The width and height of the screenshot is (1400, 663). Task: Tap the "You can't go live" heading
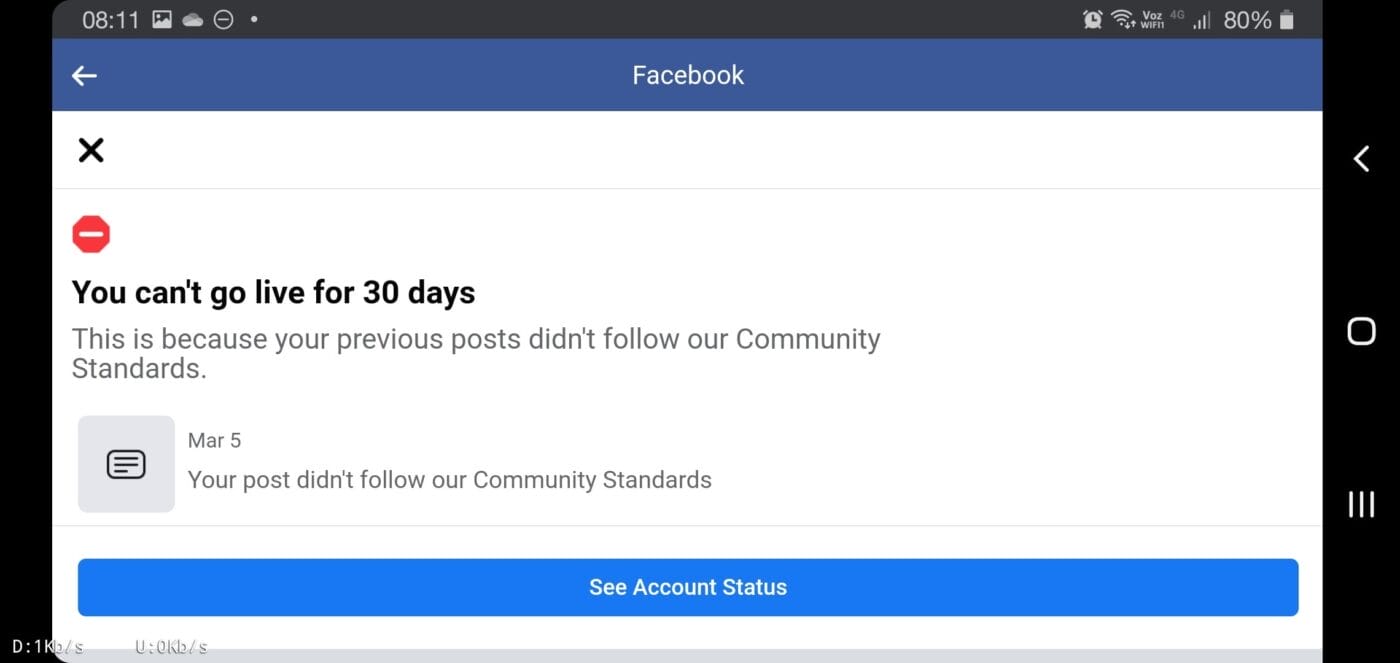click(x=273, y=293)
